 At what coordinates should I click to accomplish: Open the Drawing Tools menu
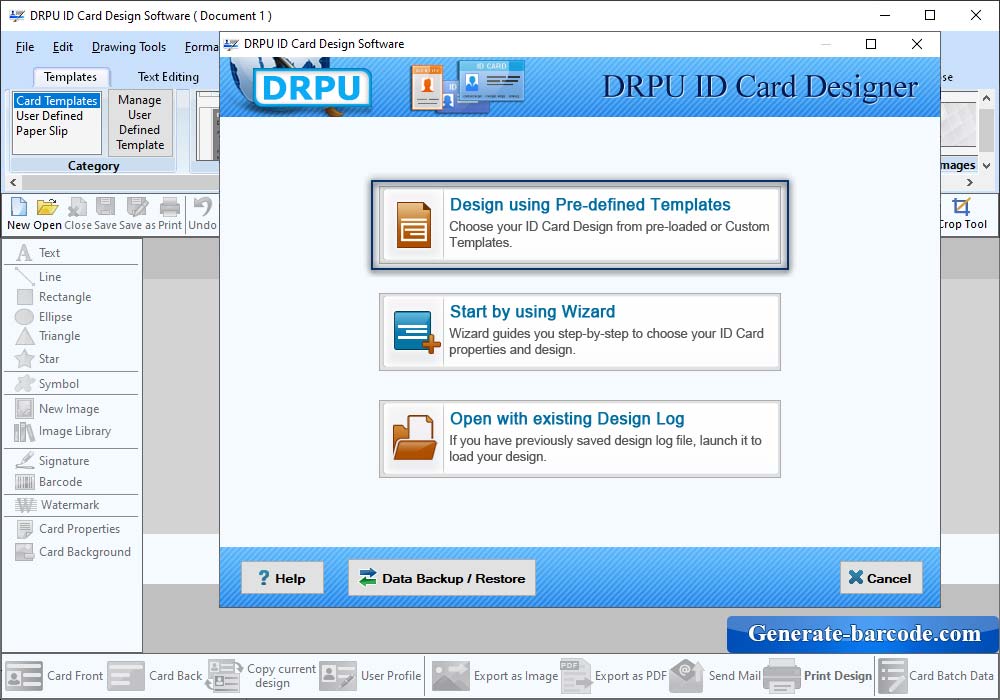[129, 47]
